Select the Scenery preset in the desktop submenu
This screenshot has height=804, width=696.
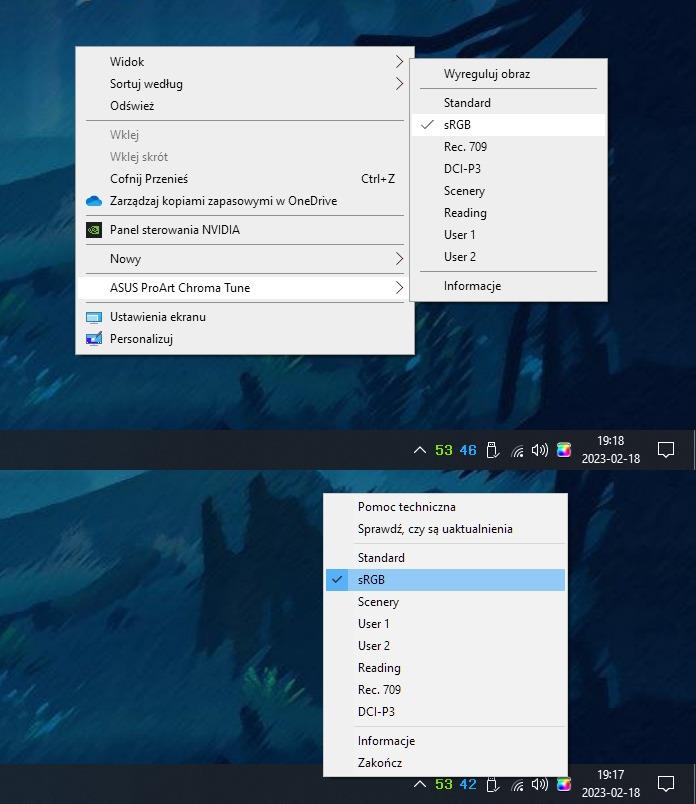[x=508, y=191]
